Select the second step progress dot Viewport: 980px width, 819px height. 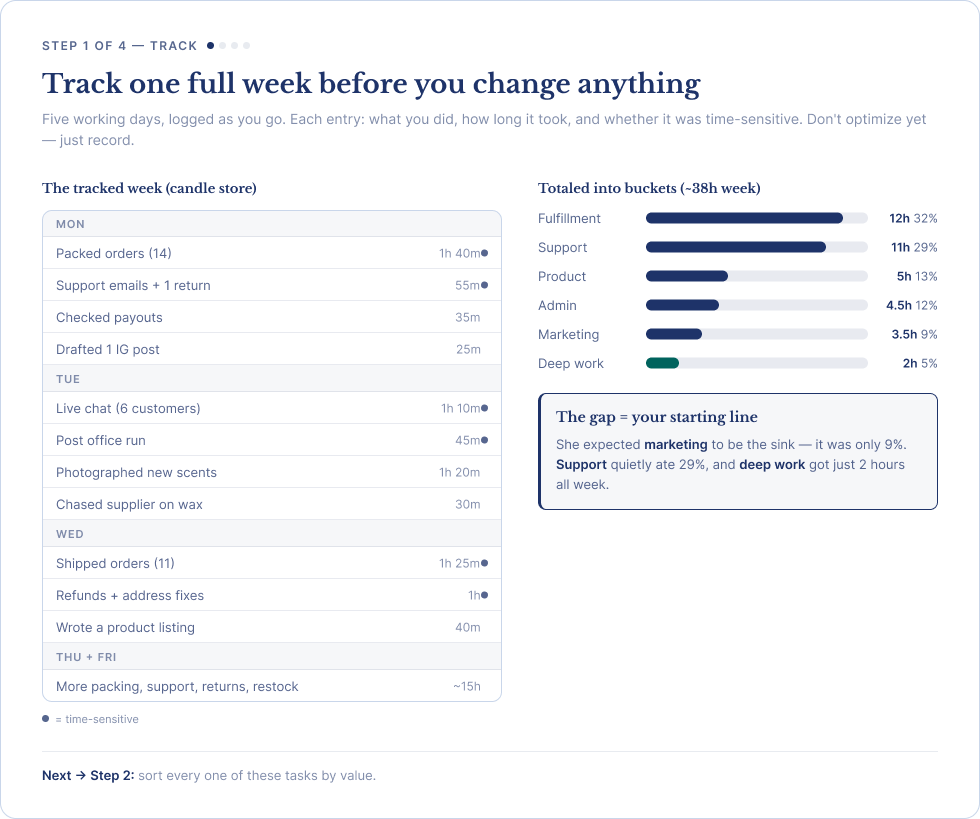tap(222, 46)
